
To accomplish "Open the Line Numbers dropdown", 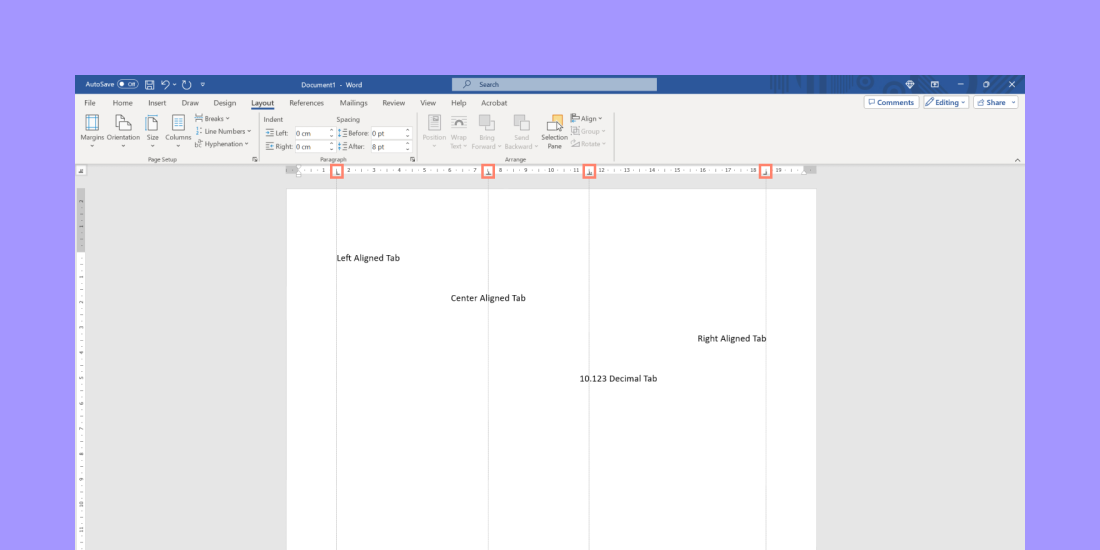I will (223, 131).
